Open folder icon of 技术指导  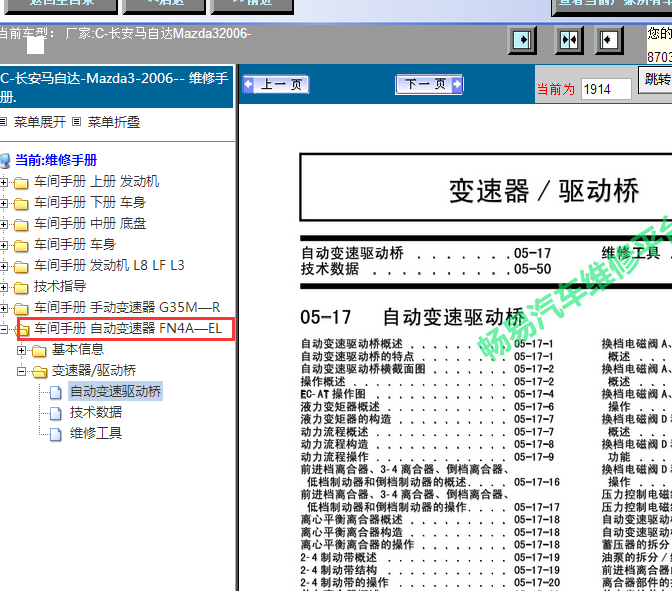(x=21, y=288)
